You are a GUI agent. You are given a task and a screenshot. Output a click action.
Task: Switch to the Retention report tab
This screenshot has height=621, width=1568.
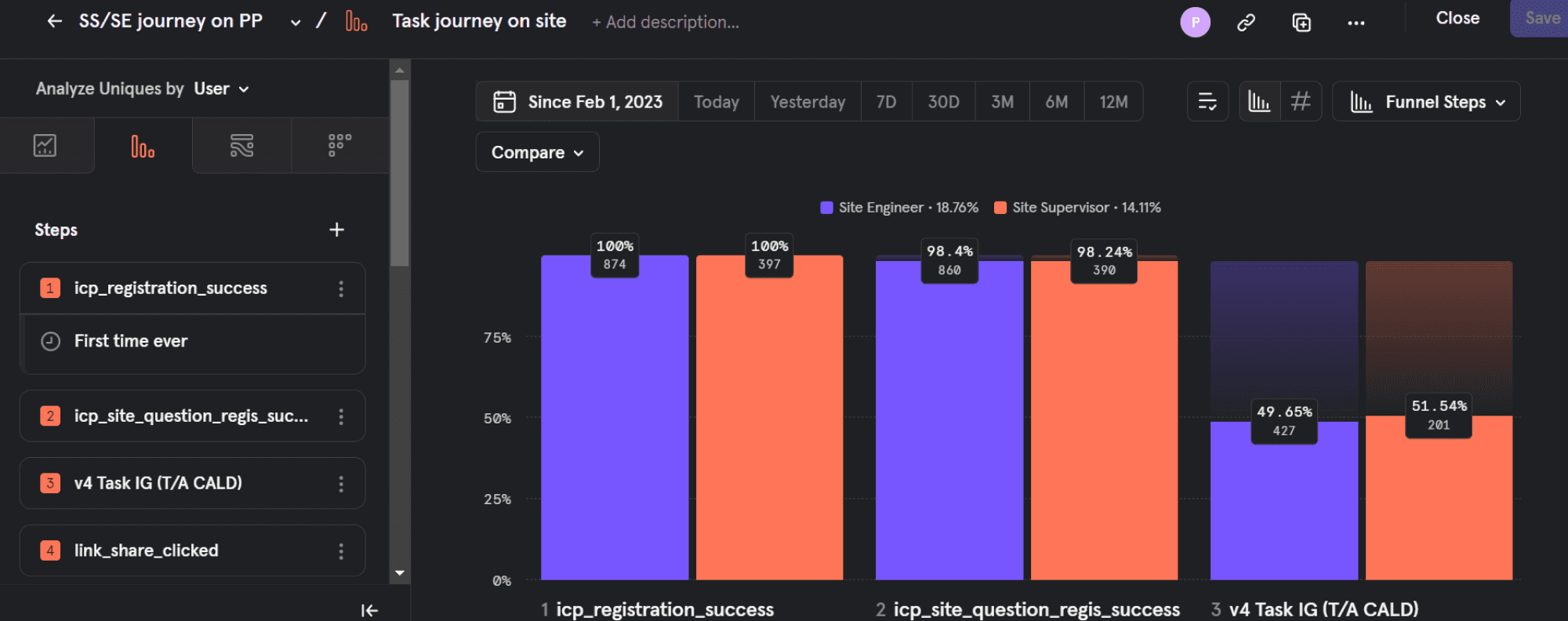point(339,146)
